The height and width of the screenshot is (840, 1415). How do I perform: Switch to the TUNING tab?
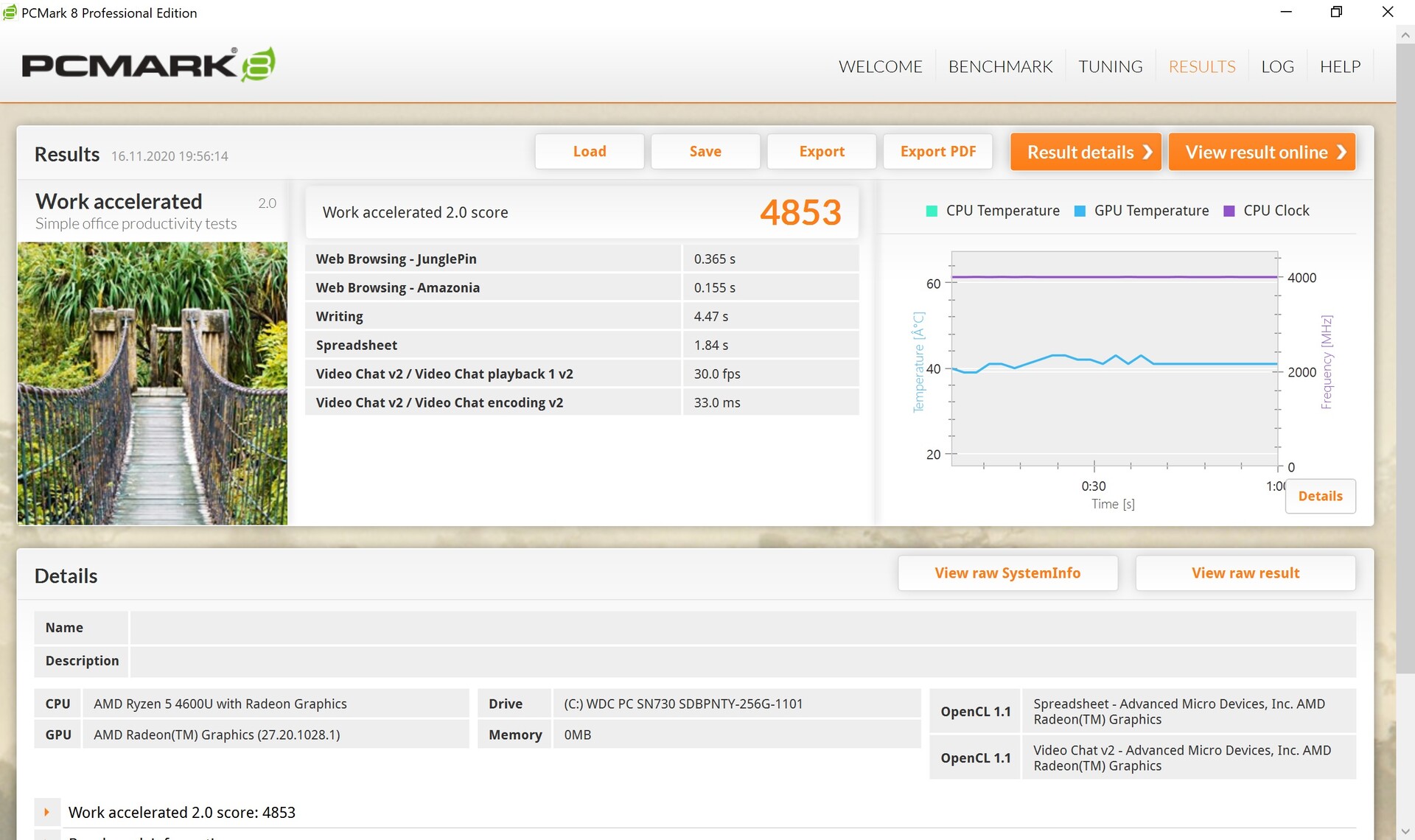click(x=1110, y=66)
